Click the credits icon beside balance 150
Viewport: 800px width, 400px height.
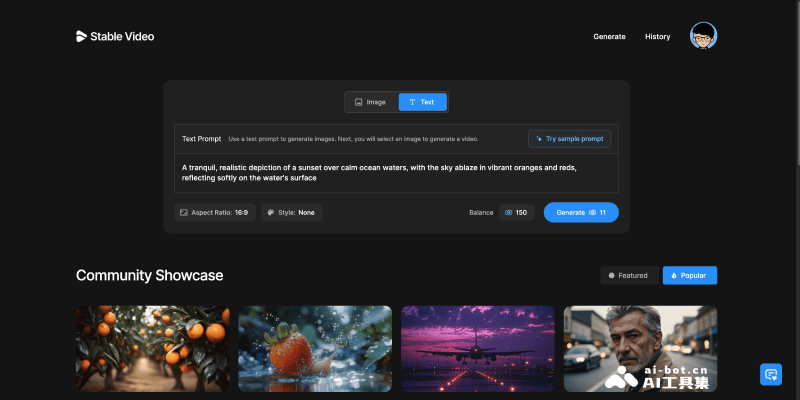509,213
